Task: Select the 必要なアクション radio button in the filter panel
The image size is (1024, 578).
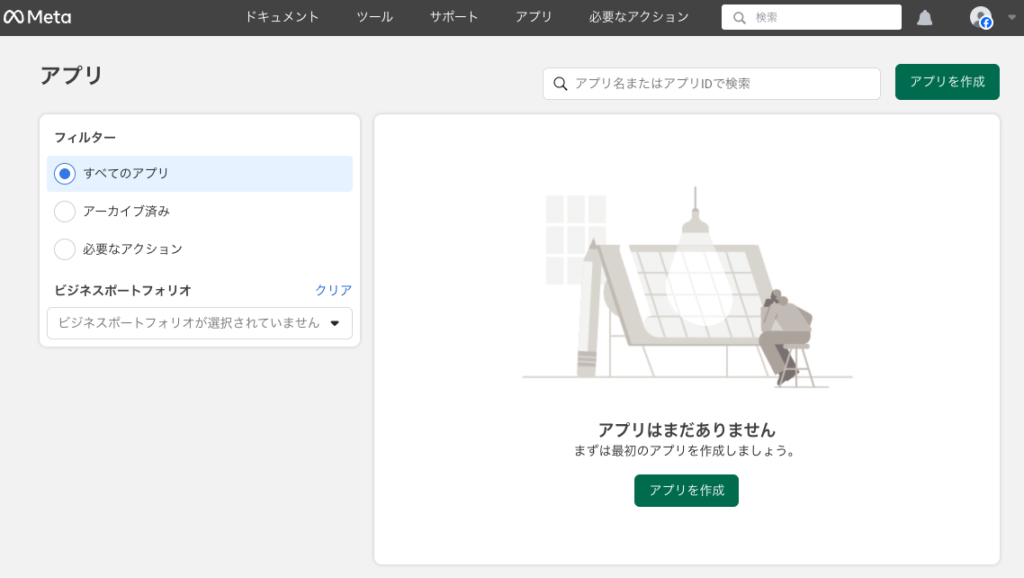Action: (x=65, y=249)
